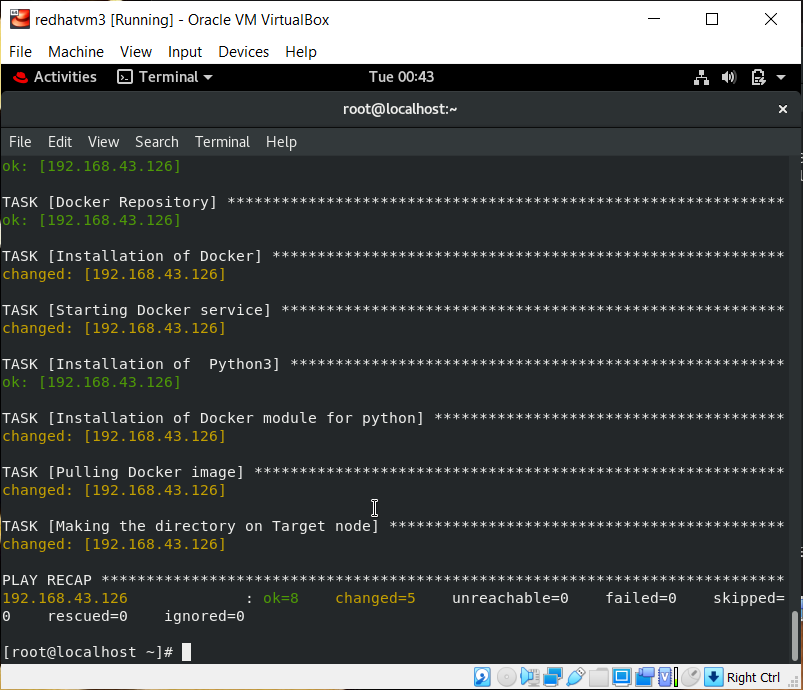The image size is (803, 690).
Task: Open VirtualBox Machine menu
Action: tap(76, 52)
